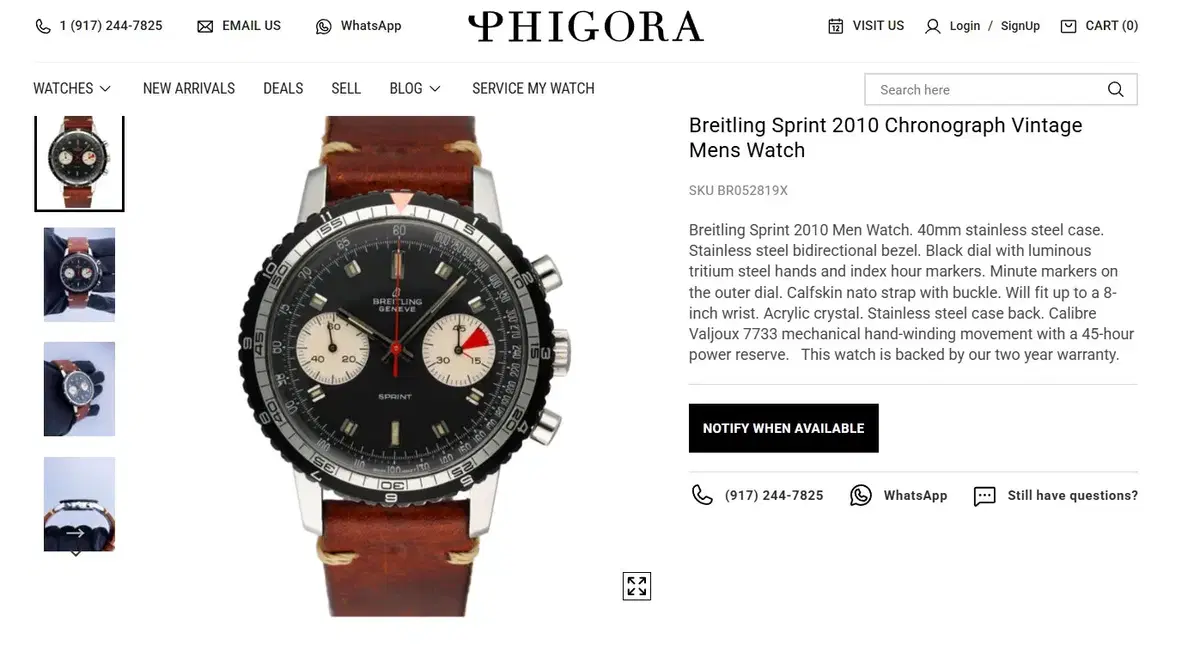Open the DEALS menu item
This screenshot has width=1200, height=645.
pyautogui.click(x=283, y=88)
